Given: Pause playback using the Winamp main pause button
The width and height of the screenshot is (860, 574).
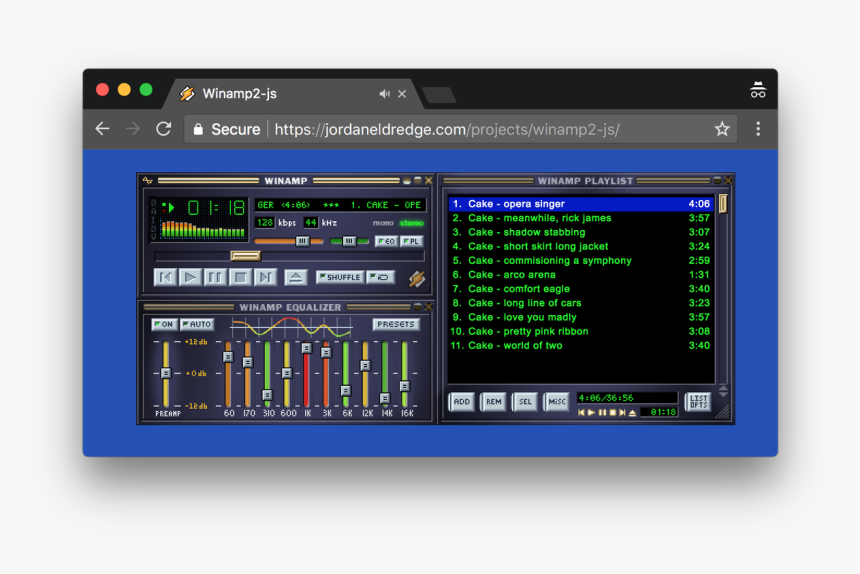Looking at the screenshot, I should click(x=215, y=277).
